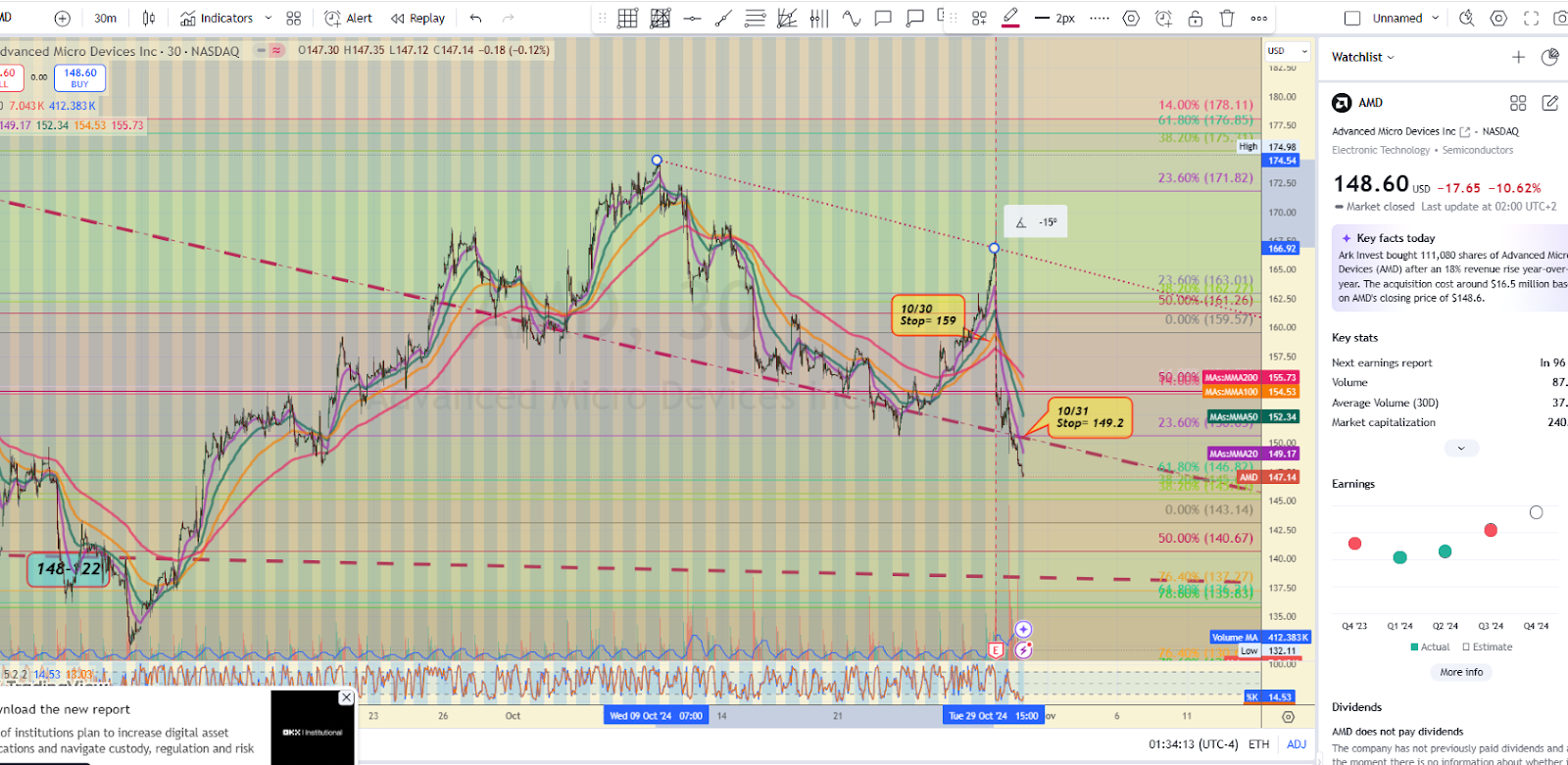Change line color with pencil swatch
The image size is (1568, 765).
pyautogui.click(x=1010, y=18)
